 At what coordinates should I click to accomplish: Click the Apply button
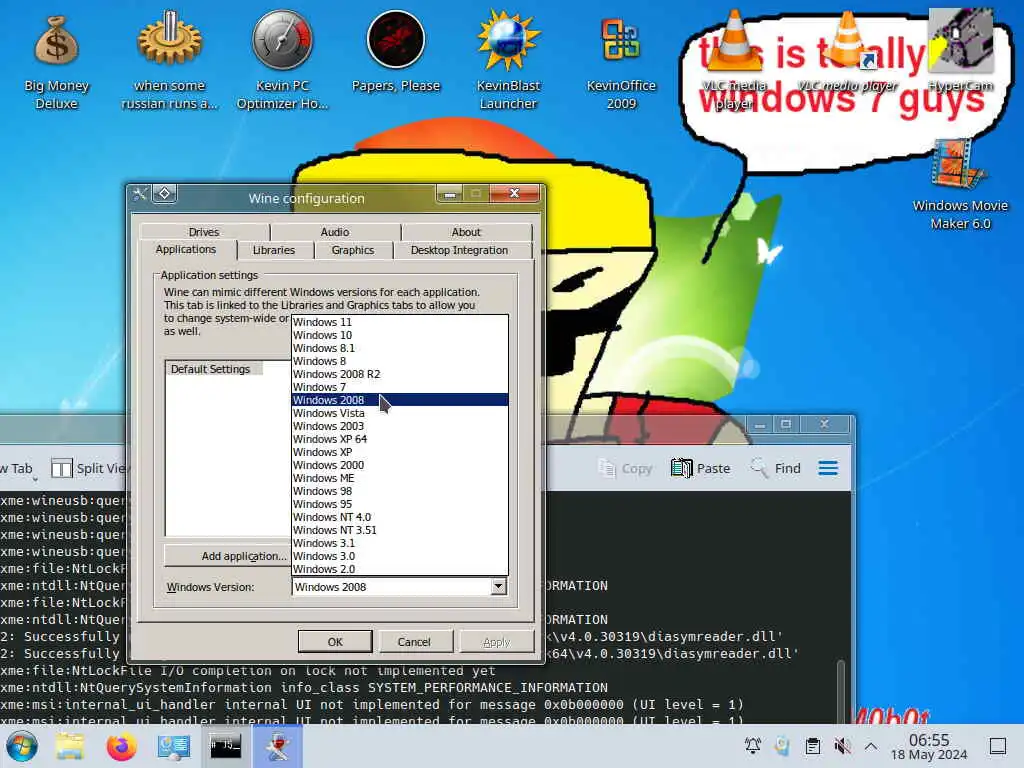click(496, 642)
